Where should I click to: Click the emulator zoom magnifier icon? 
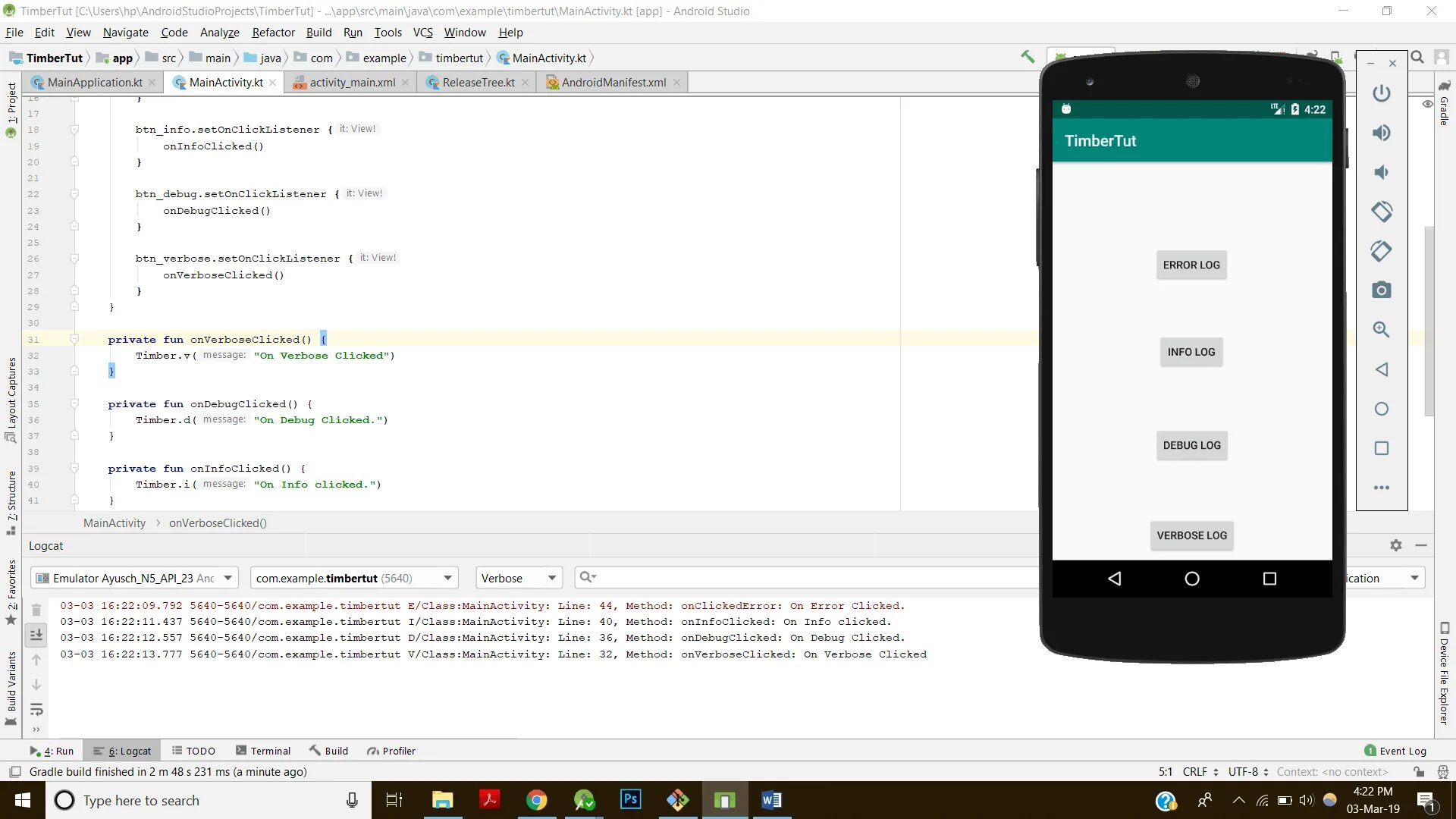(1381, 330)
